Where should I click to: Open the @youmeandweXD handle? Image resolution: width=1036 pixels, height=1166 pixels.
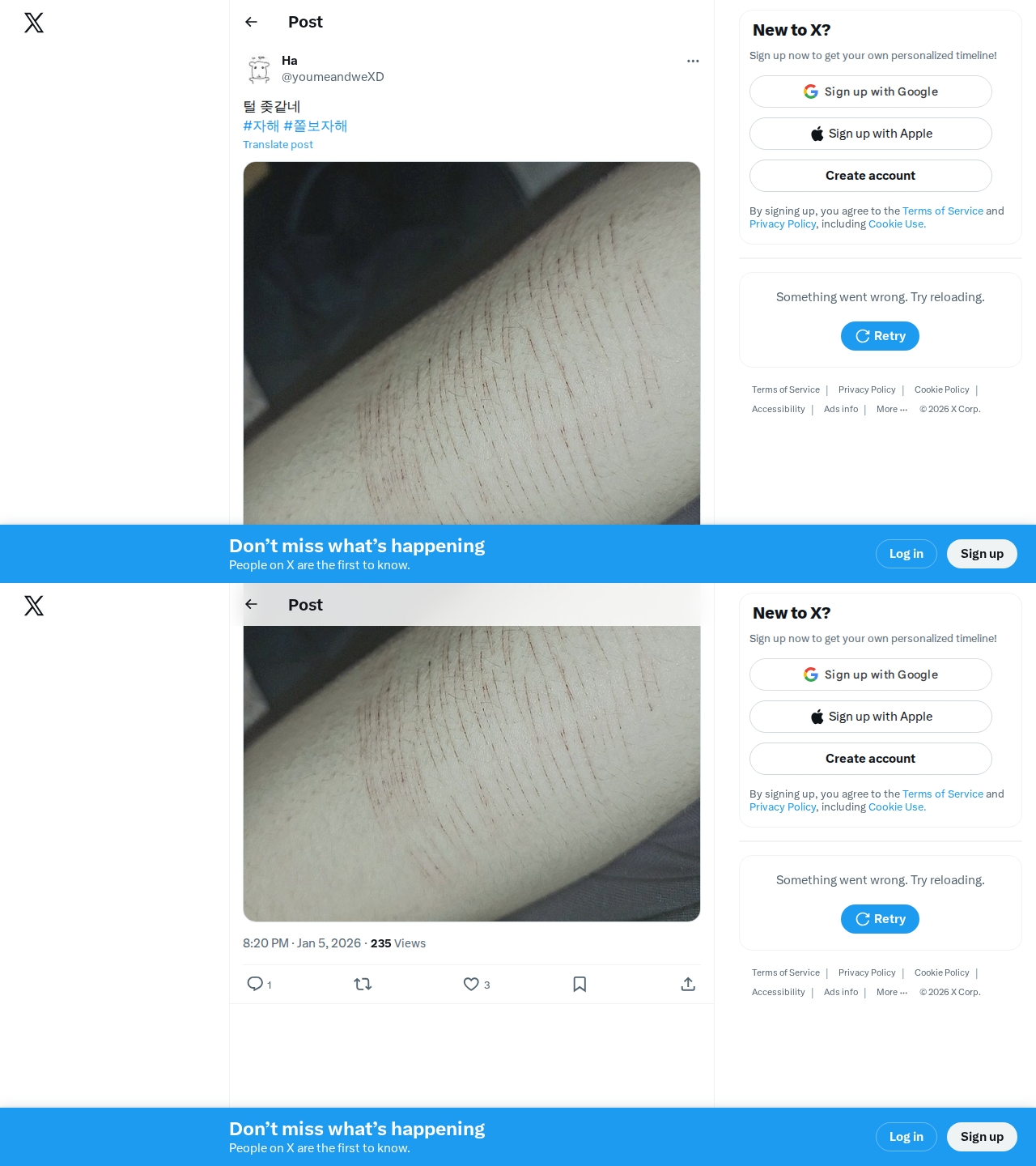(333, 77)
